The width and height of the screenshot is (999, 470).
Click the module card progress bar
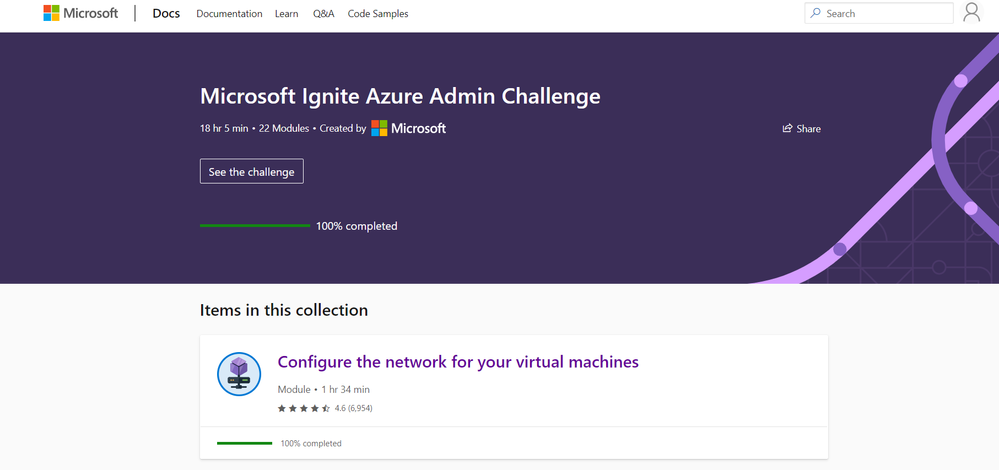[x=245, y=443]
